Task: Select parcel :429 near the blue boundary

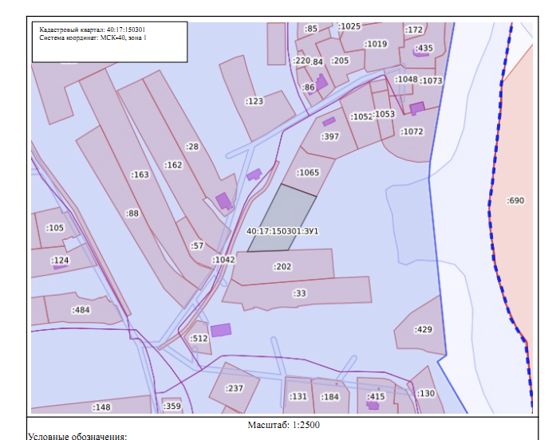Action: (423, 329)
